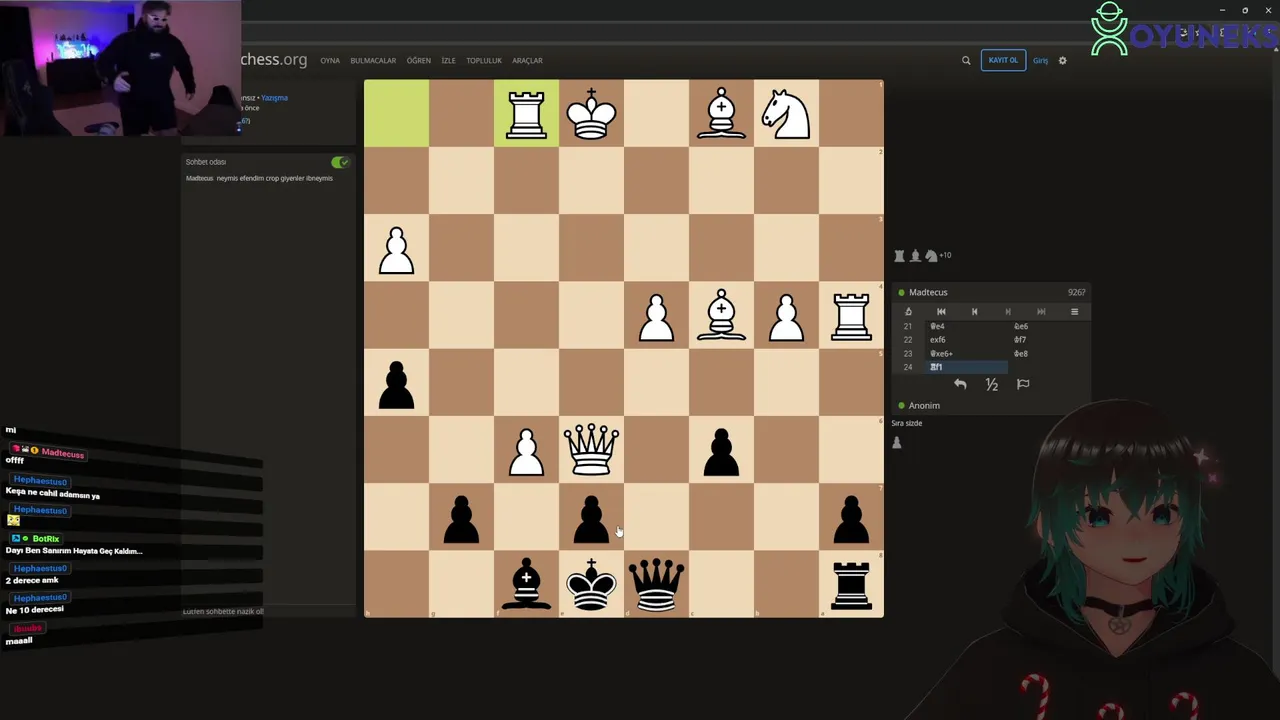Select black's move ♔e8 in the list
The width and height of the screenshot is (1280, 720).
[x=1021, y=354]
